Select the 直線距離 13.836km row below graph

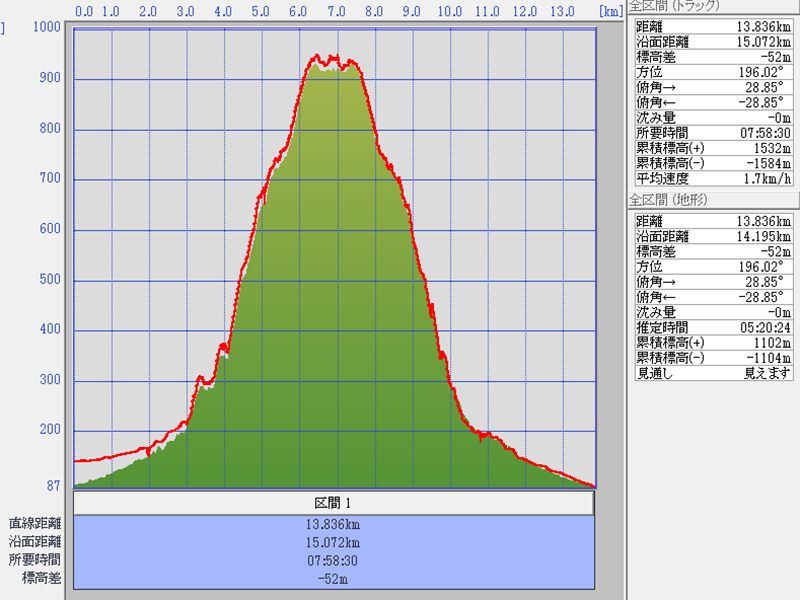point(333,523)
